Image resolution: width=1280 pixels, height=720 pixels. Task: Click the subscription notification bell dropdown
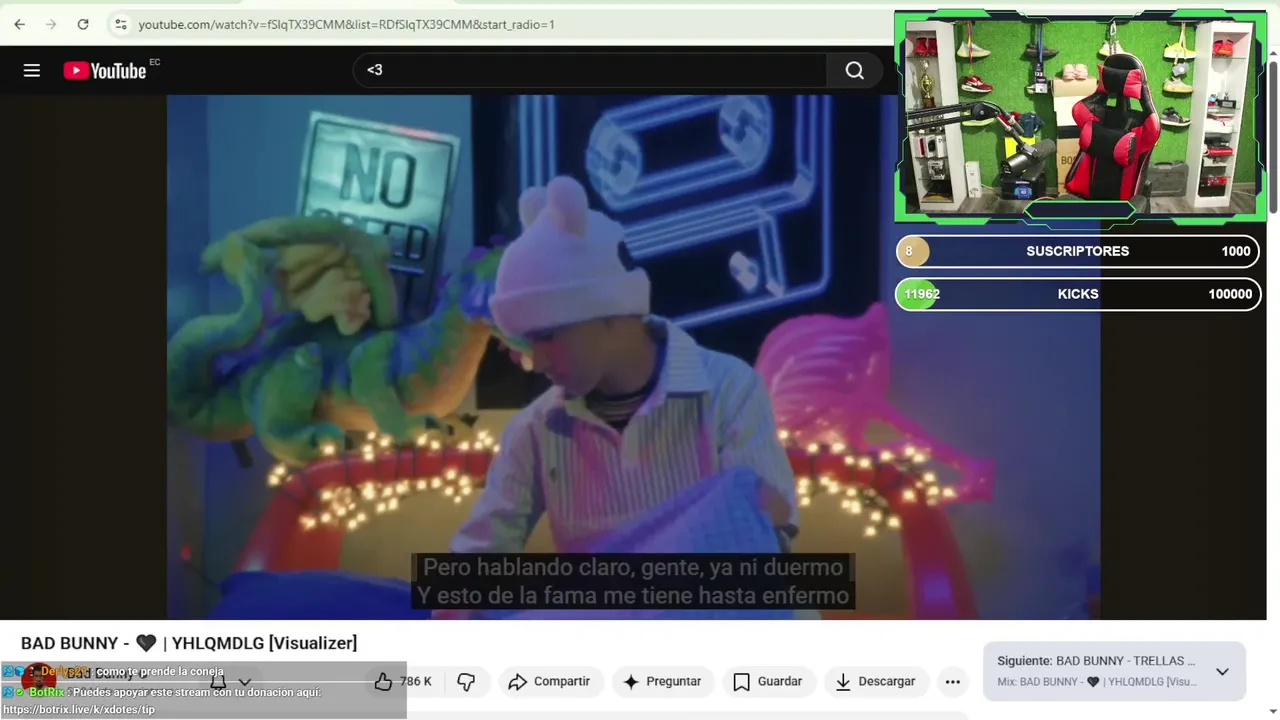tap(230, 681)
